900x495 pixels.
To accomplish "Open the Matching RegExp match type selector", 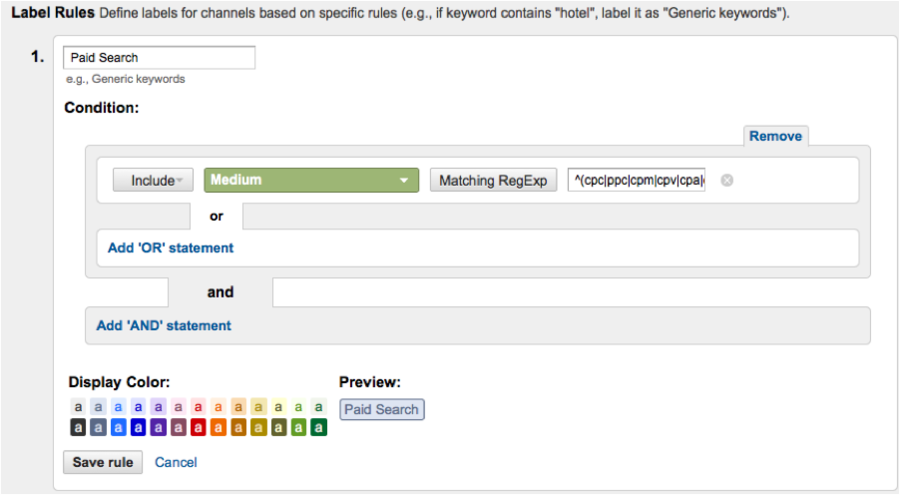I will coord(493,180).
